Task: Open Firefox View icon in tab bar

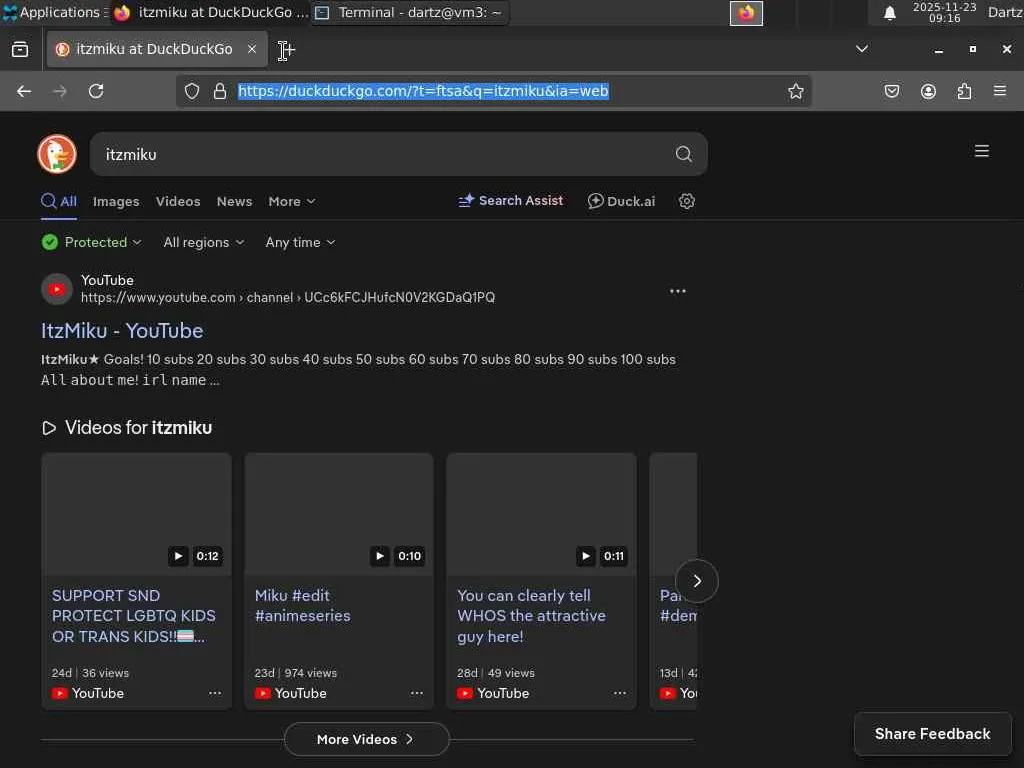Action: point(20,49)
